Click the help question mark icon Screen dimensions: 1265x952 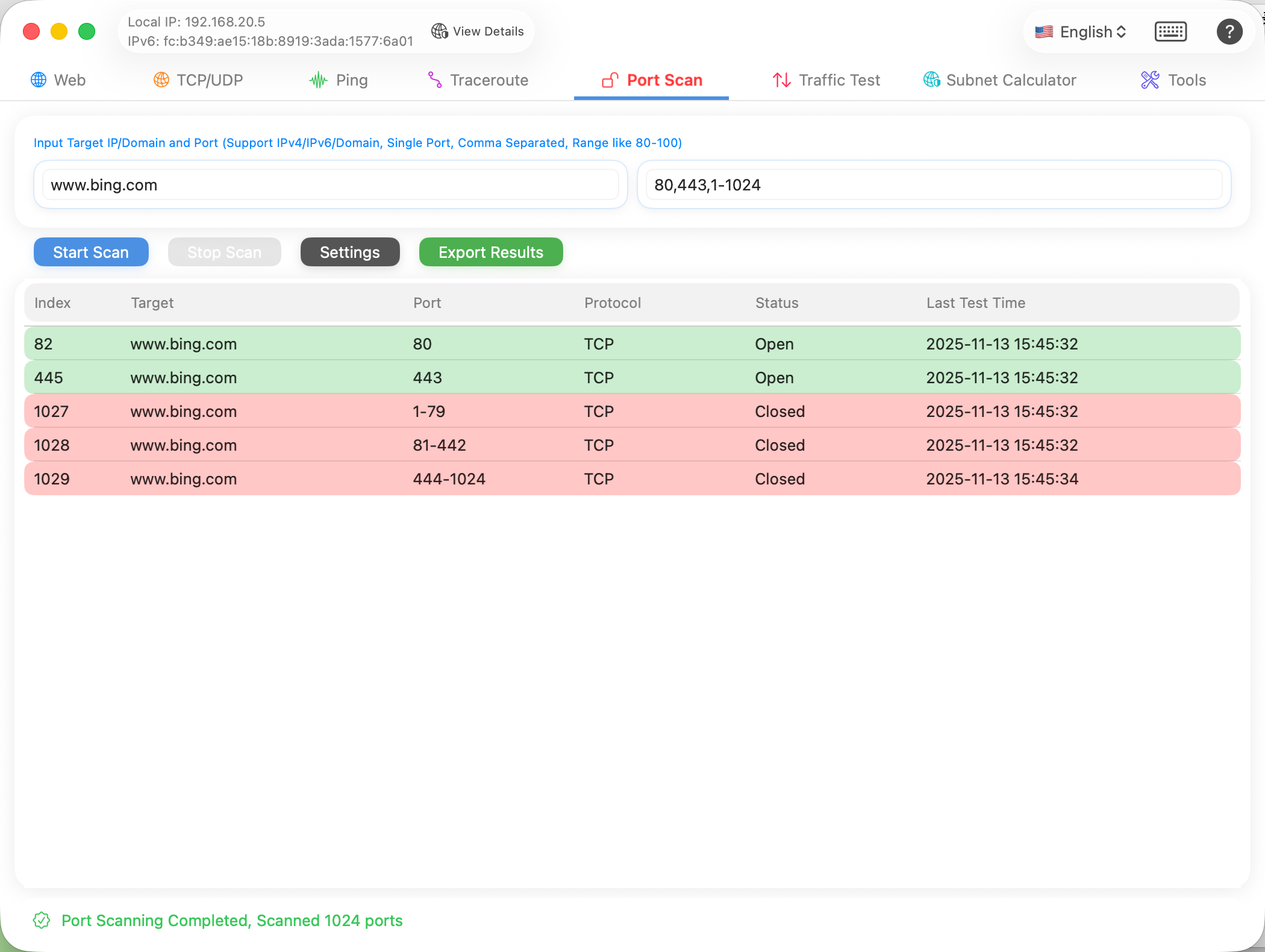tap(1230, 31)
